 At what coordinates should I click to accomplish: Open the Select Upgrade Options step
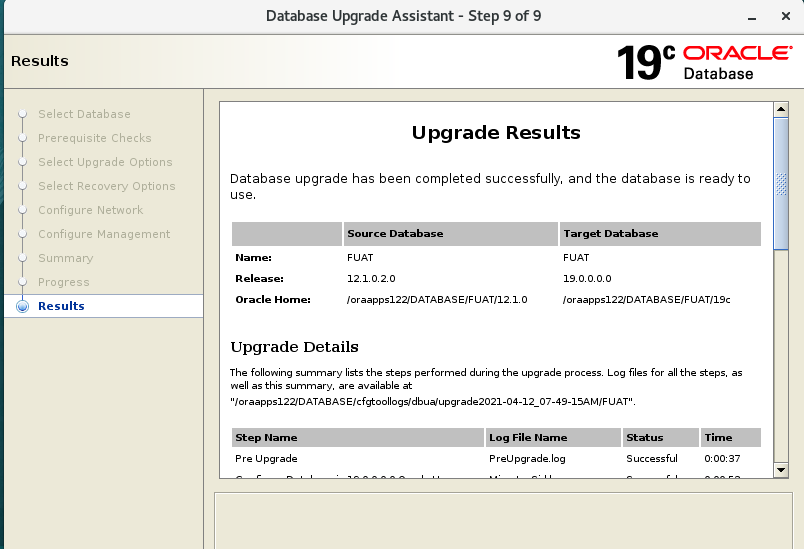tap(105, 162)
